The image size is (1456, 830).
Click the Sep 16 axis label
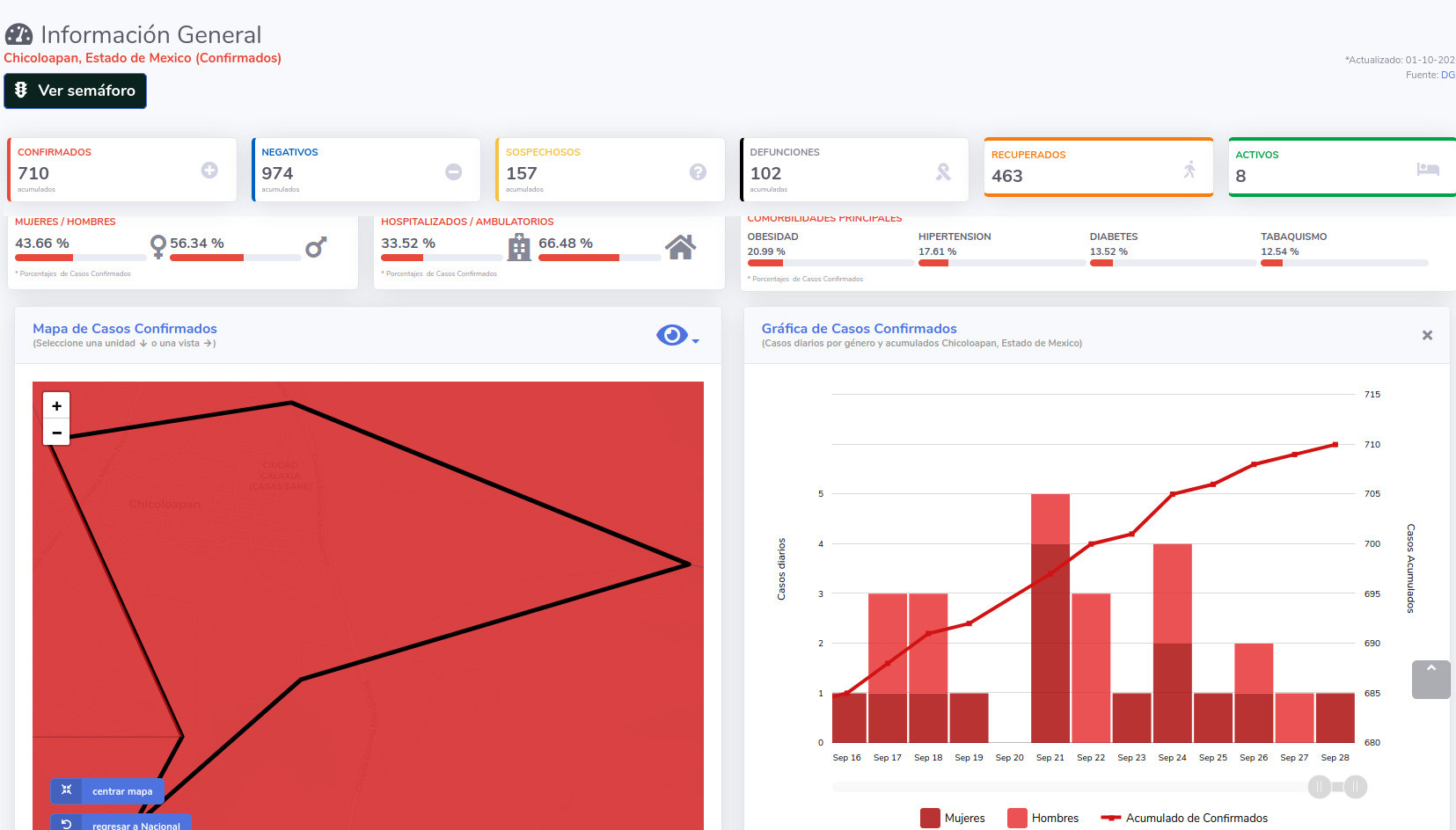click(847, 758)
